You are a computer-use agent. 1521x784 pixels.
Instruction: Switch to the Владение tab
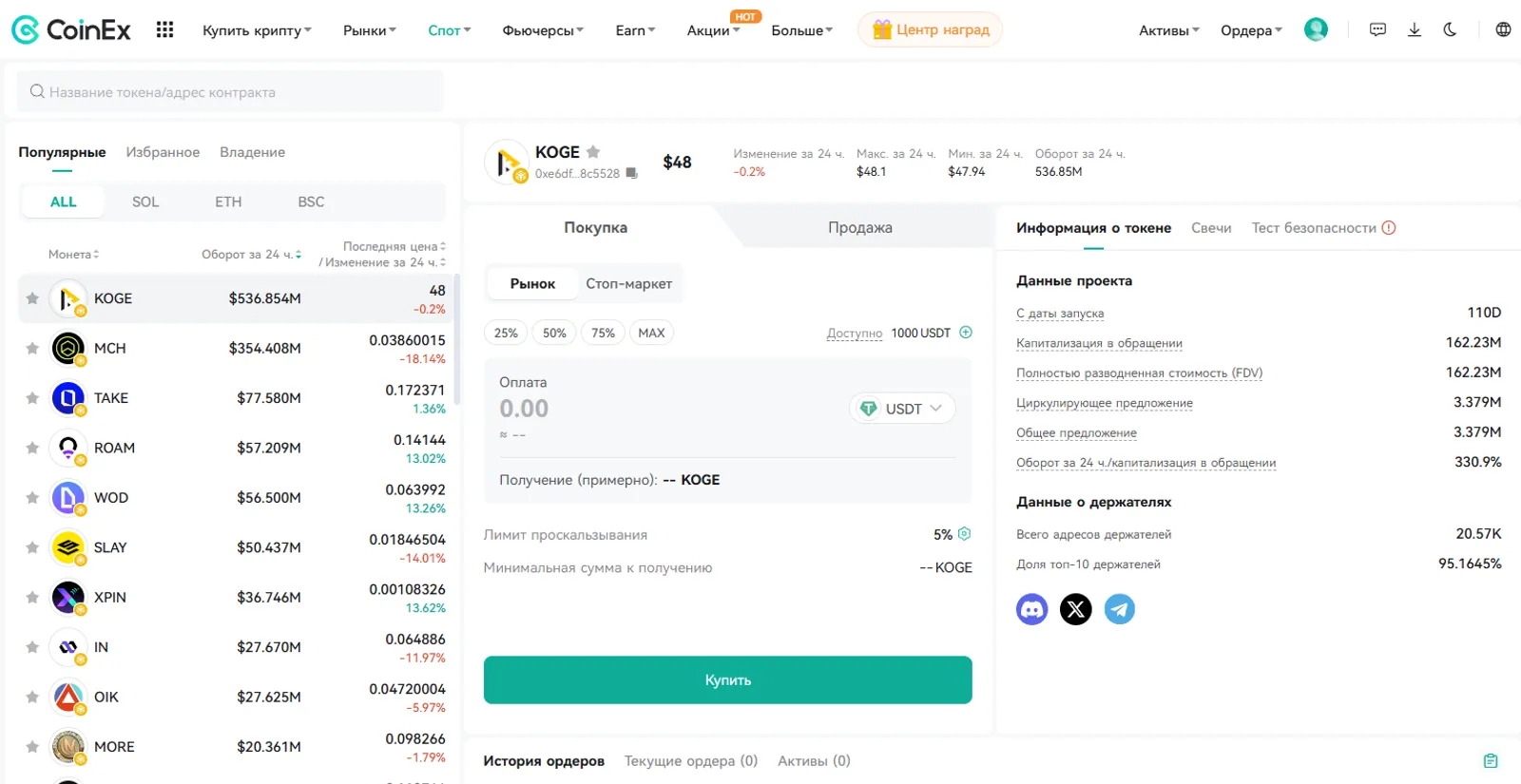click(252, 152)
